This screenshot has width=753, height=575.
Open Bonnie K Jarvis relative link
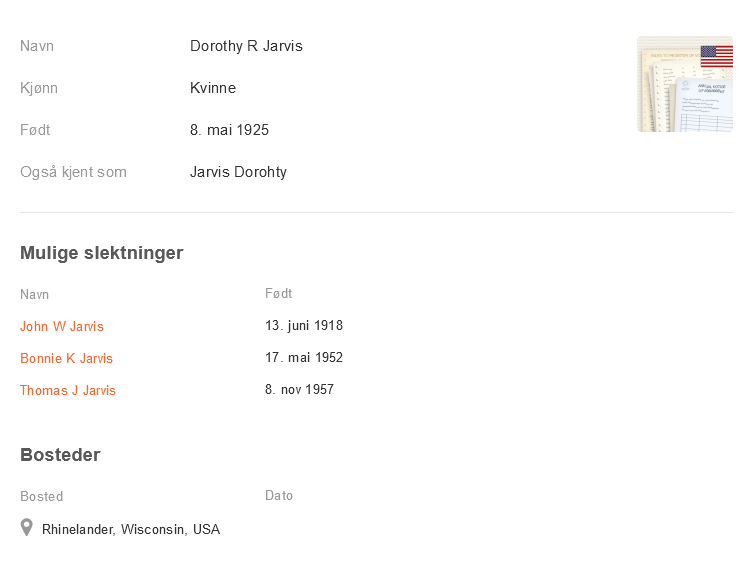click(66, 359)
